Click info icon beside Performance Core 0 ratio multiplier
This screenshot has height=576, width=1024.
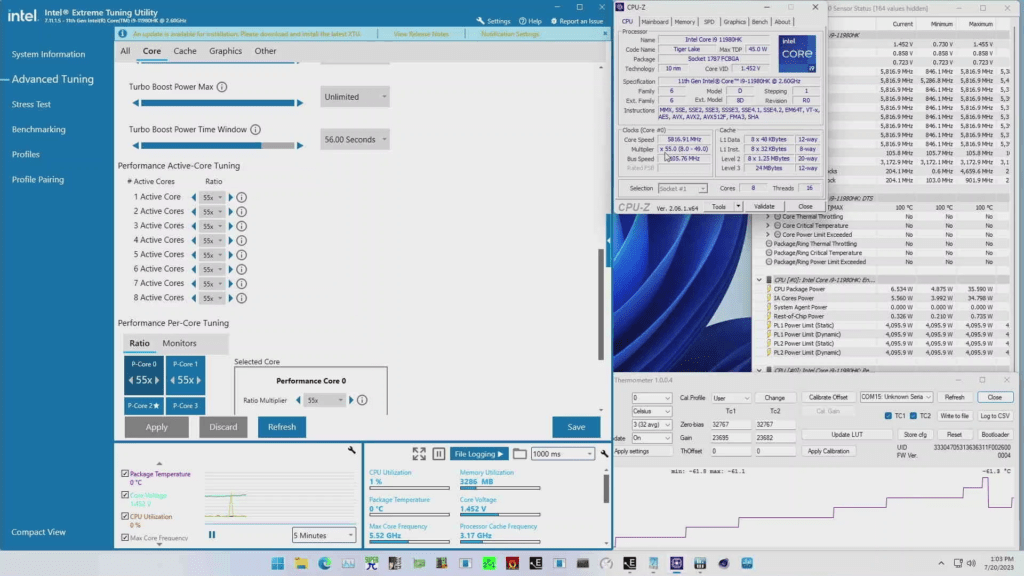click(362, 400)
